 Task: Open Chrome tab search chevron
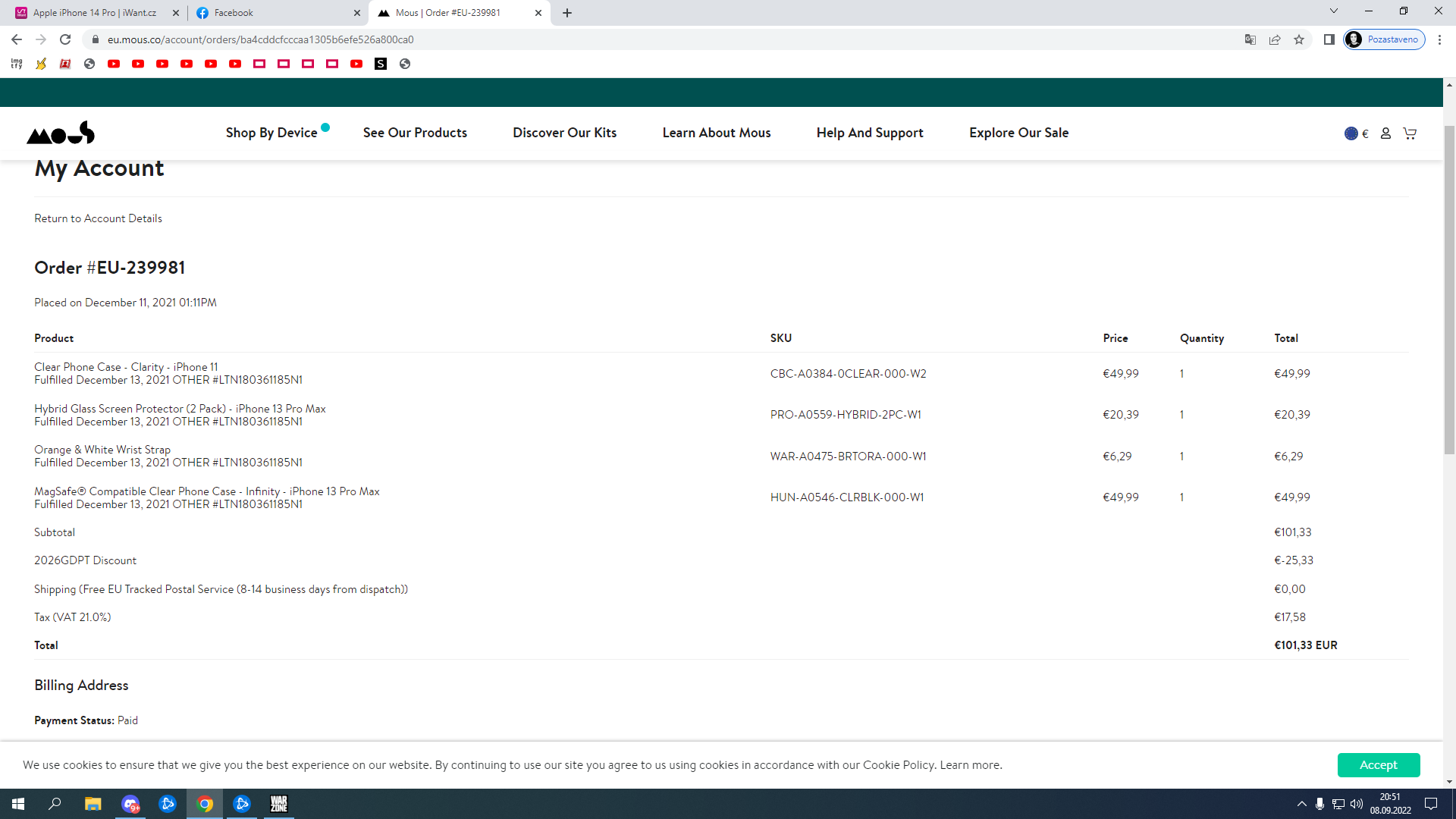point(1333,11)
